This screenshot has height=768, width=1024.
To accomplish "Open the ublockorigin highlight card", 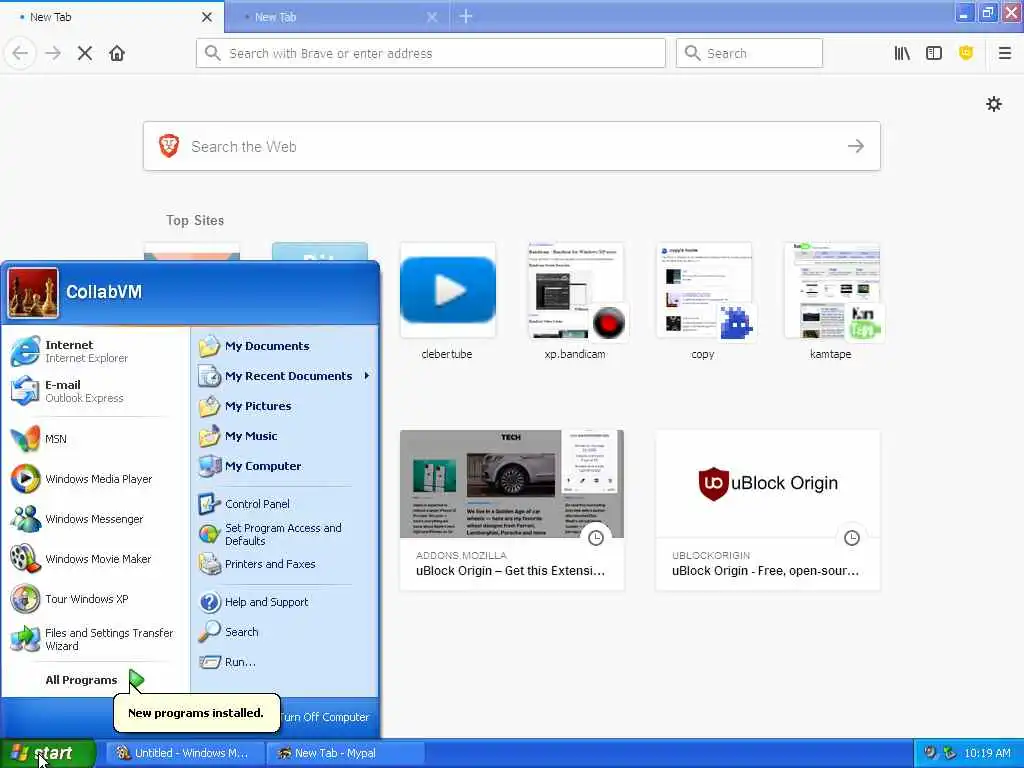I will [768, 510].
